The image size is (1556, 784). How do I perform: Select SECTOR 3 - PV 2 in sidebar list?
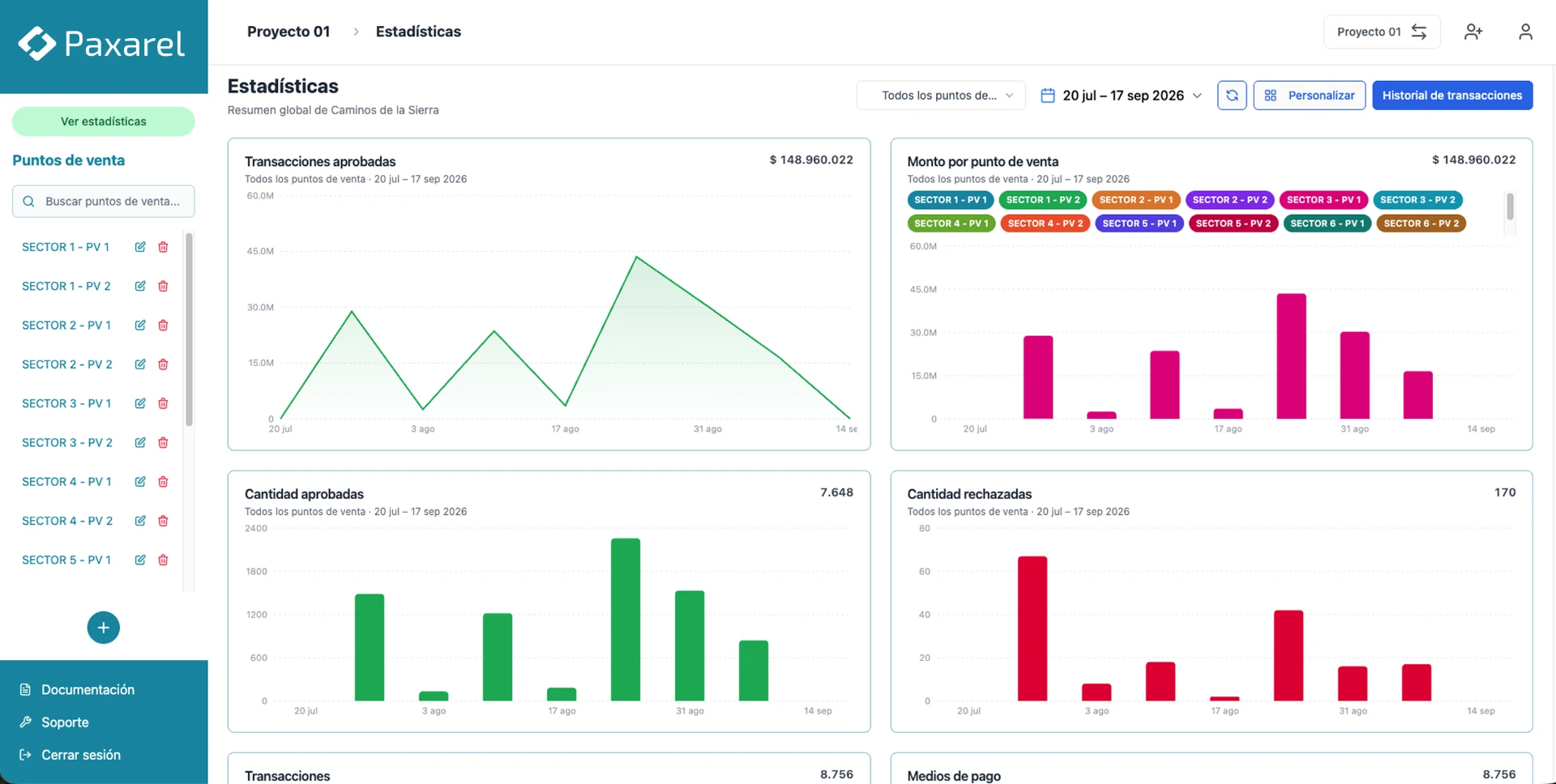67,442
